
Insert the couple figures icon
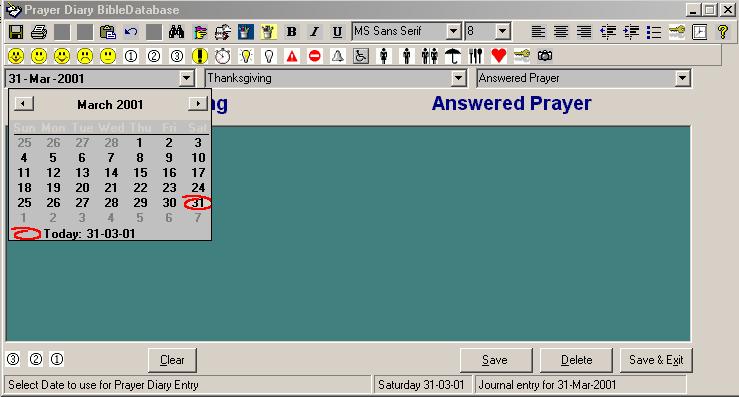click(429, 56)
